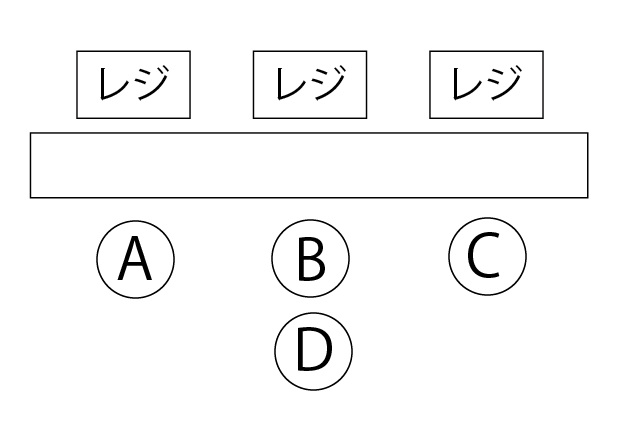Pick the letter A inside its circle
The image size is (625, 440).
[135, 260]
